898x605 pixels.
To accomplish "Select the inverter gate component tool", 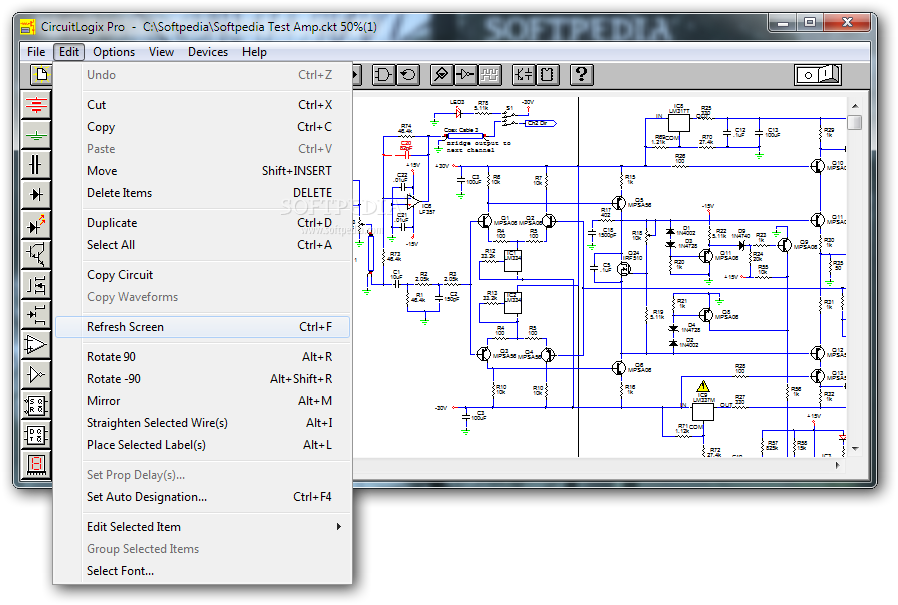I will pyautogui.click(x=36, y=375).
